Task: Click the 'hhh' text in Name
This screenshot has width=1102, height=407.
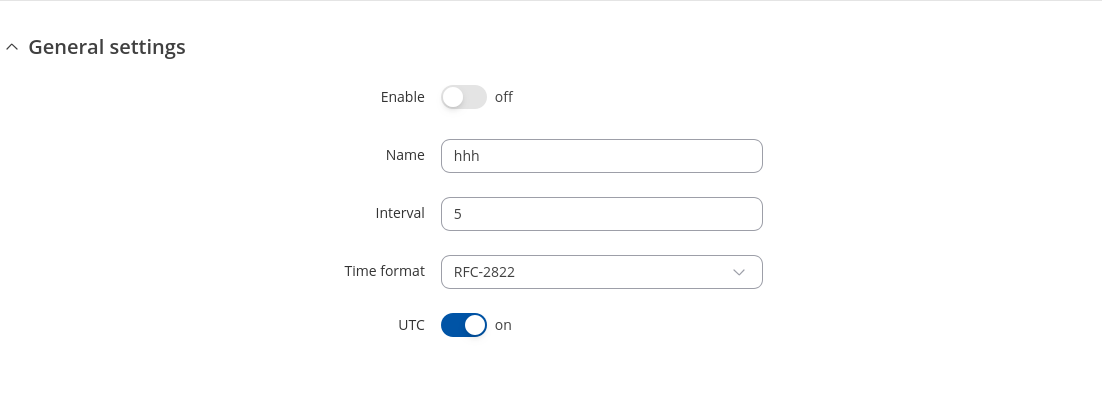Action: coord(467,156)
